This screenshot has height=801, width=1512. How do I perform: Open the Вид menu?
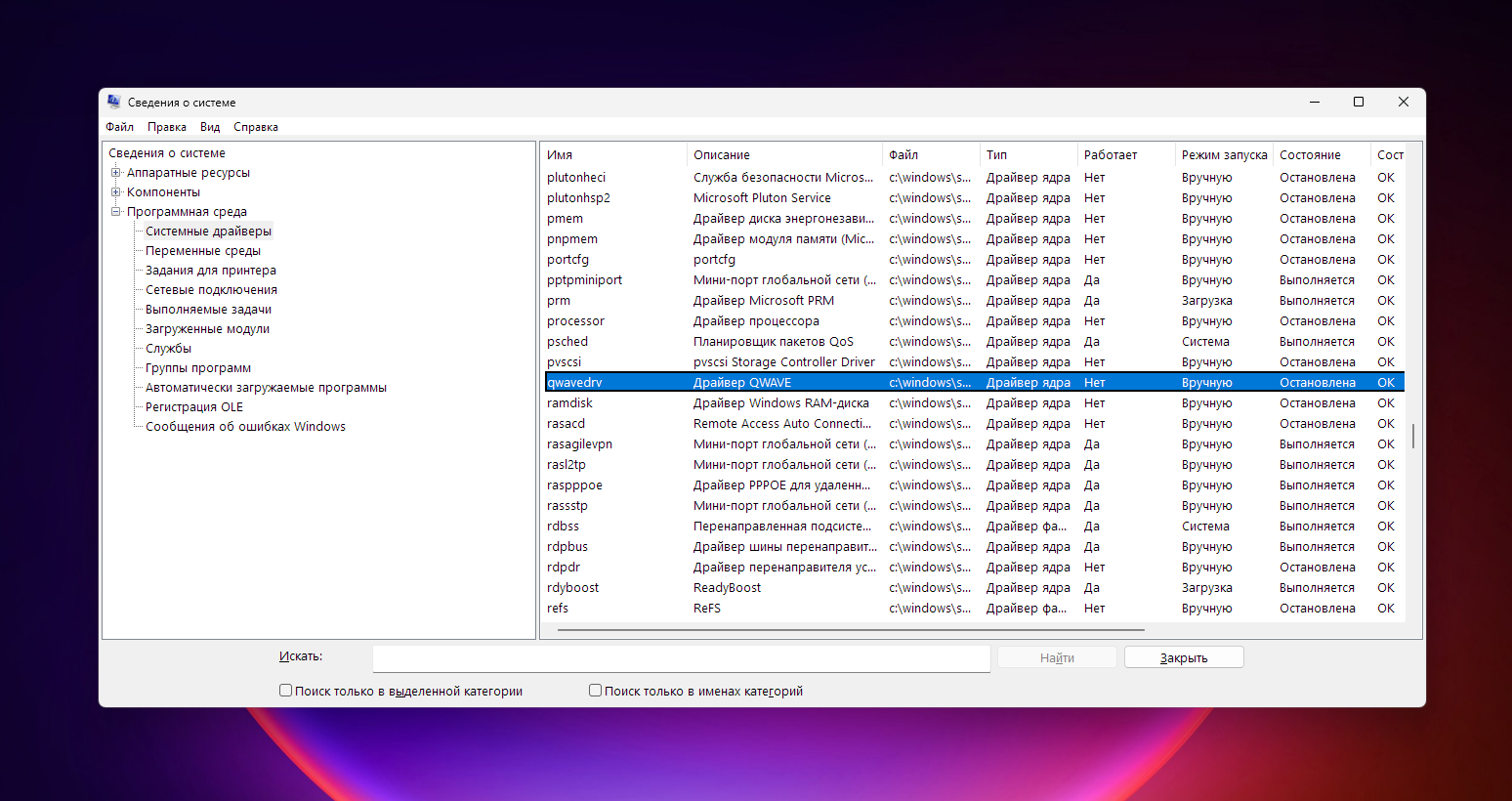(x=210, y=127)
